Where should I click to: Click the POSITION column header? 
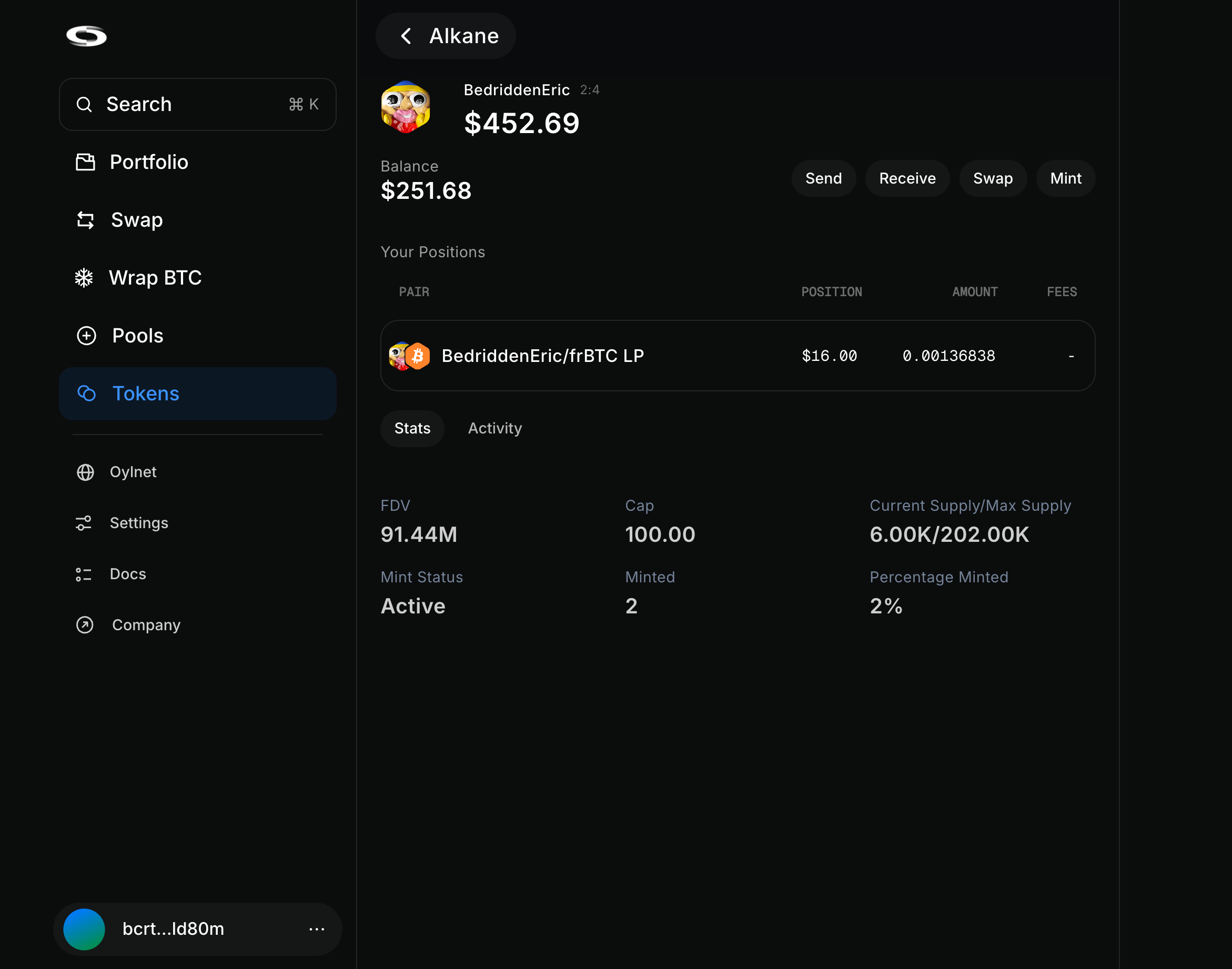pyautogui.click(x=832, y=291)
